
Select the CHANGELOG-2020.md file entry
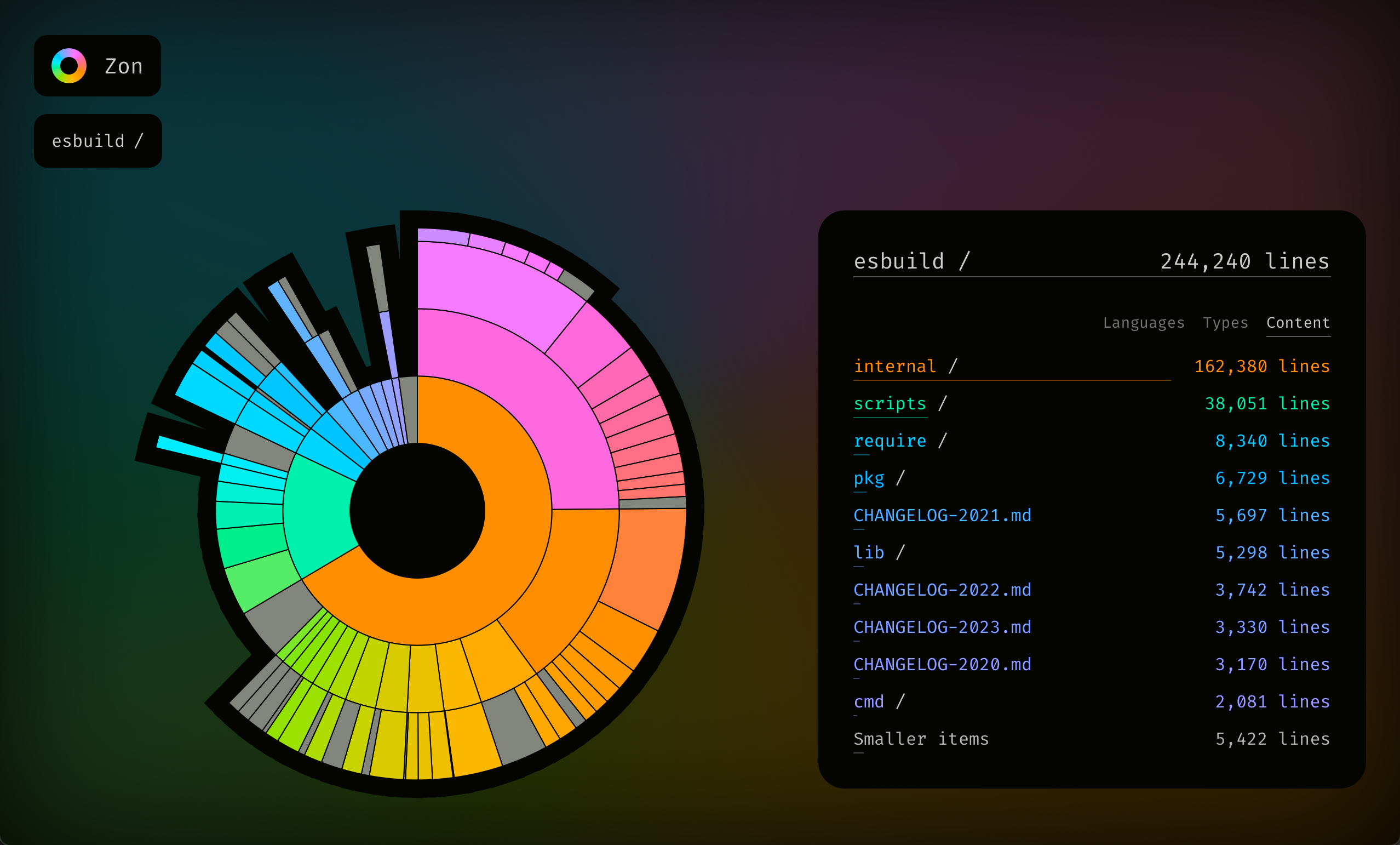point(1092,664)
